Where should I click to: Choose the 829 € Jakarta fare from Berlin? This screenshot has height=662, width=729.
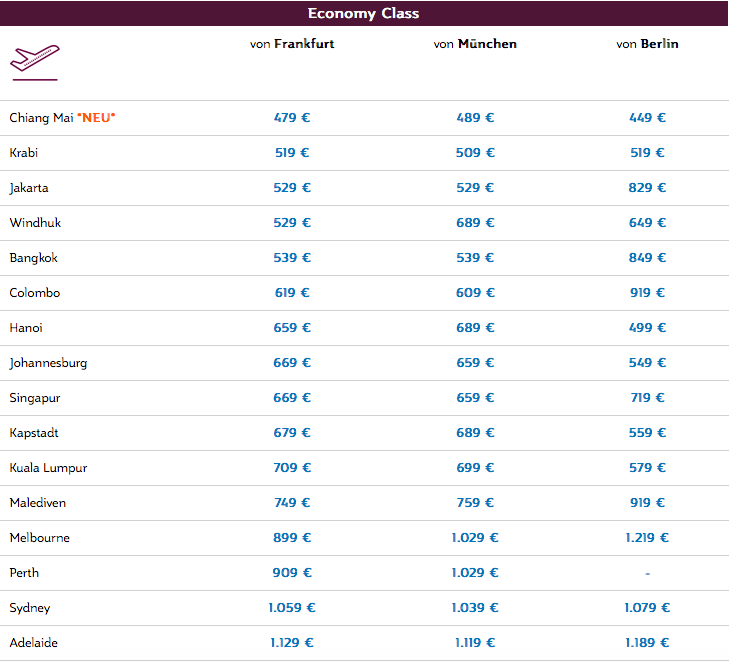pyautogui.click(x=647, y=188)
